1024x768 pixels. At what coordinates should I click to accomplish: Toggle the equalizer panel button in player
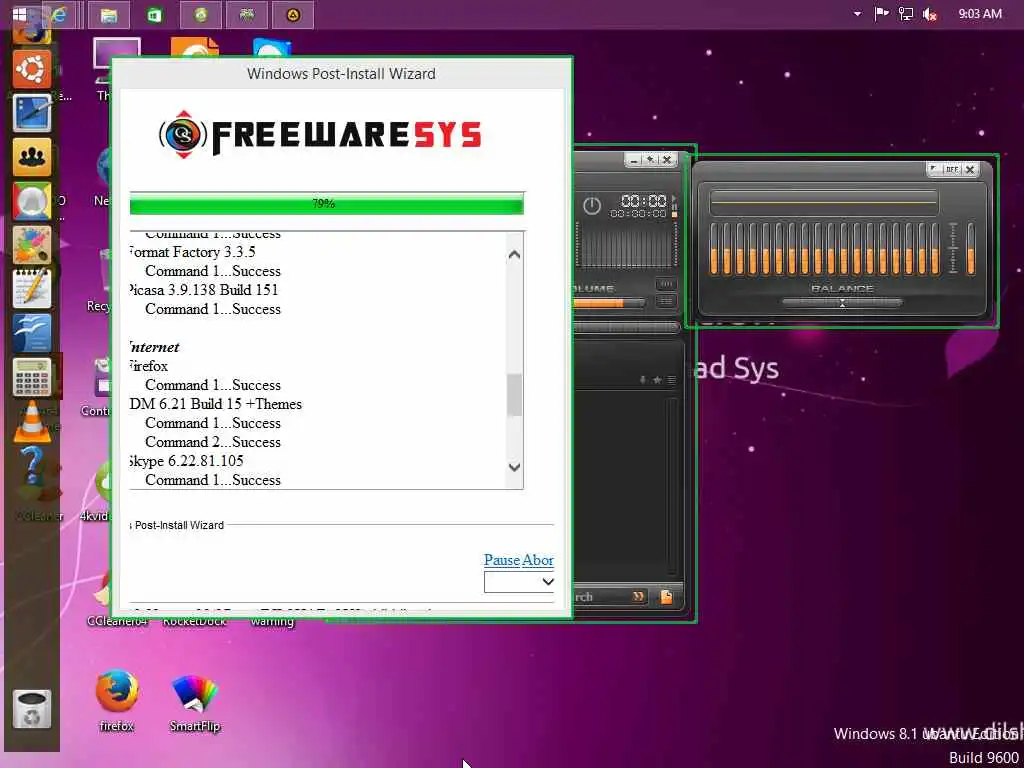pyautogui.click(x=665, y=284)
